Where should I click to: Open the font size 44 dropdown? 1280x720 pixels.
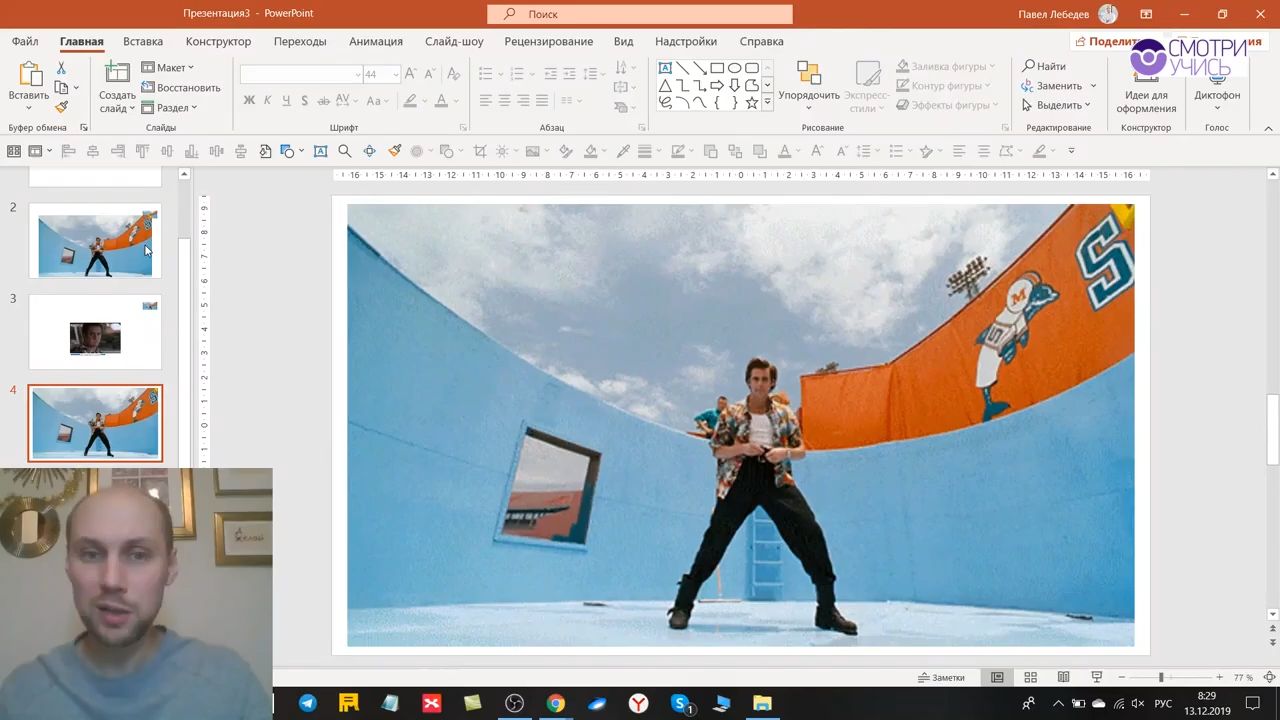(x=396, y=75)
